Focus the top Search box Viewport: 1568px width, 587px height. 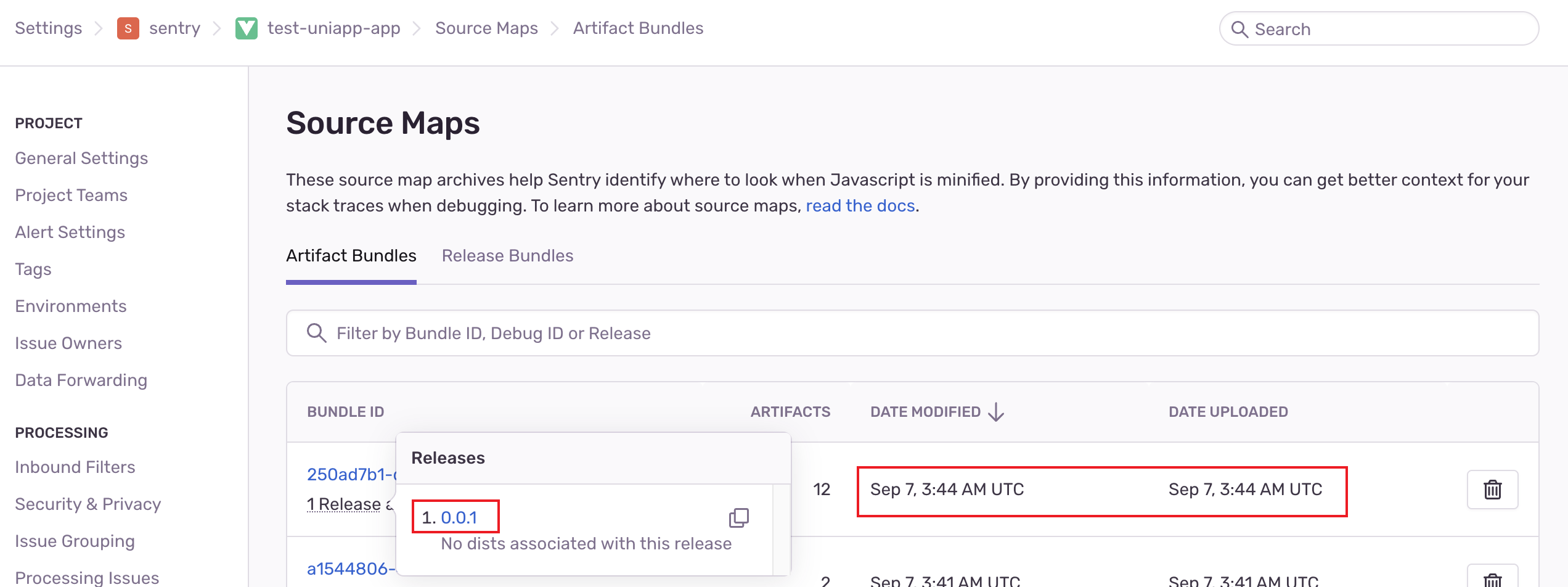[1387, 29]
